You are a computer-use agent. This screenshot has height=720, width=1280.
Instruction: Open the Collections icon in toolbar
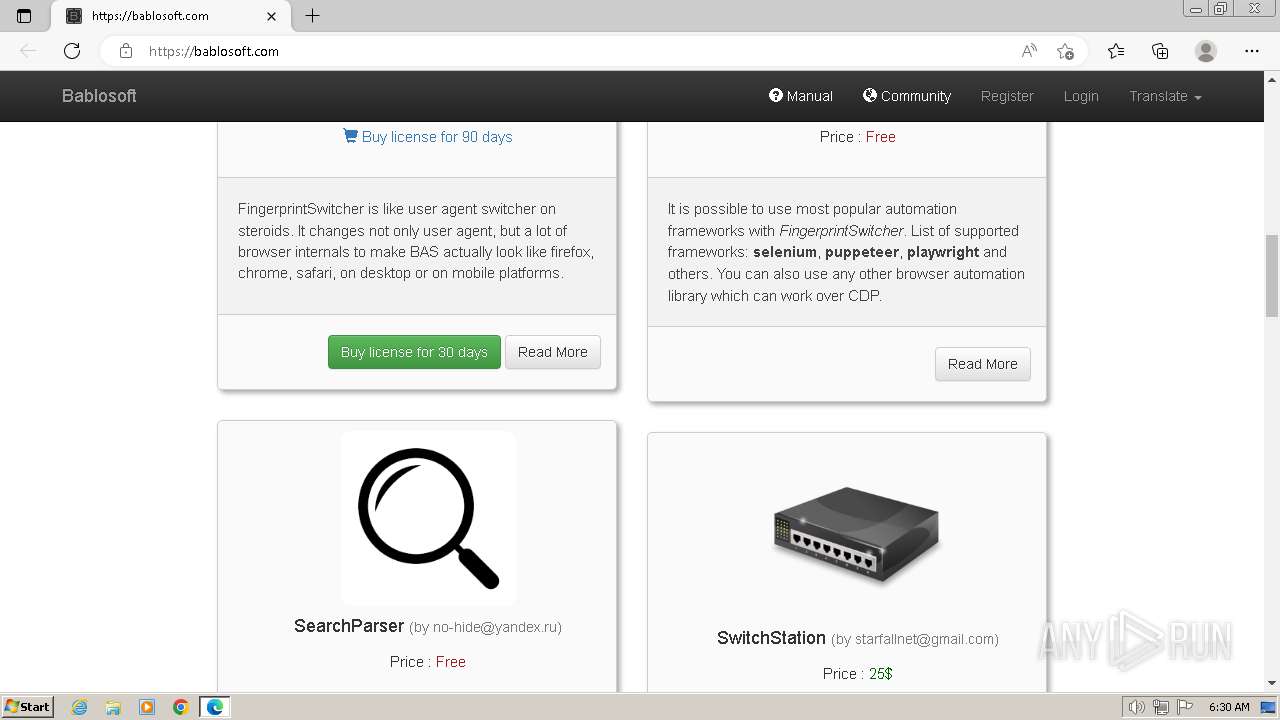click(1160, 51)
